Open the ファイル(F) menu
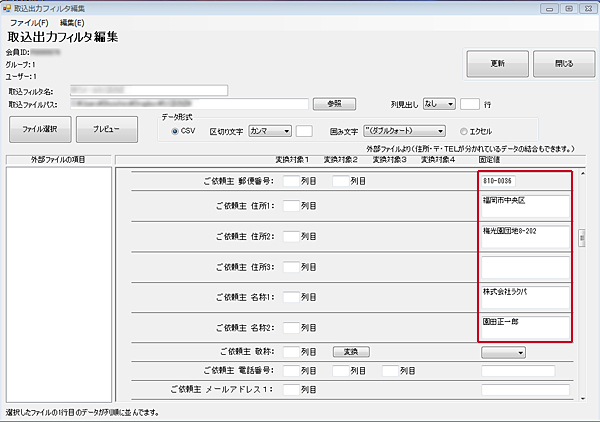600x422 pixels. click(29, 21)
